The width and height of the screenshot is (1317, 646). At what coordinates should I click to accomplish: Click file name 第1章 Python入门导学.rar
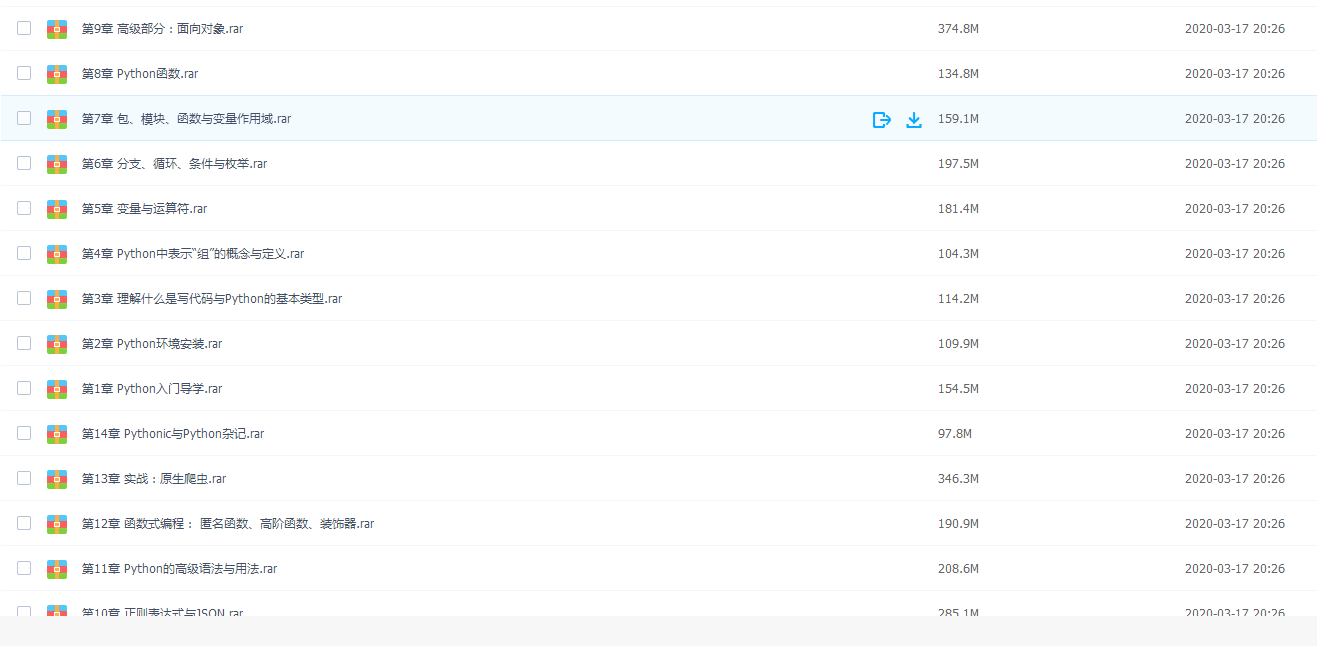(152, 389)
